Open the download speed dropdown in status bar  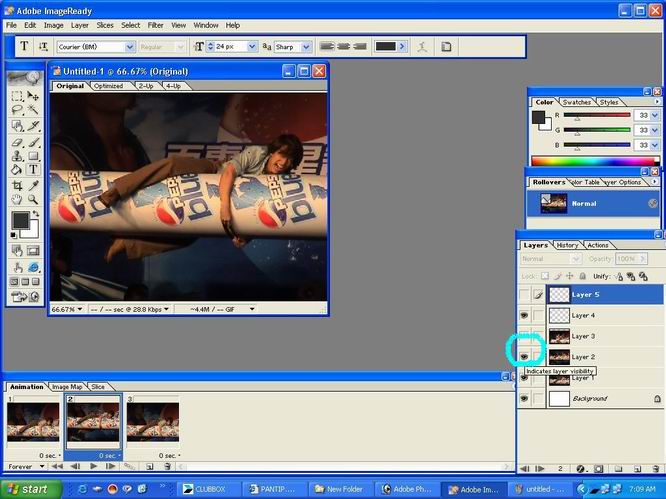click(166, 309)
